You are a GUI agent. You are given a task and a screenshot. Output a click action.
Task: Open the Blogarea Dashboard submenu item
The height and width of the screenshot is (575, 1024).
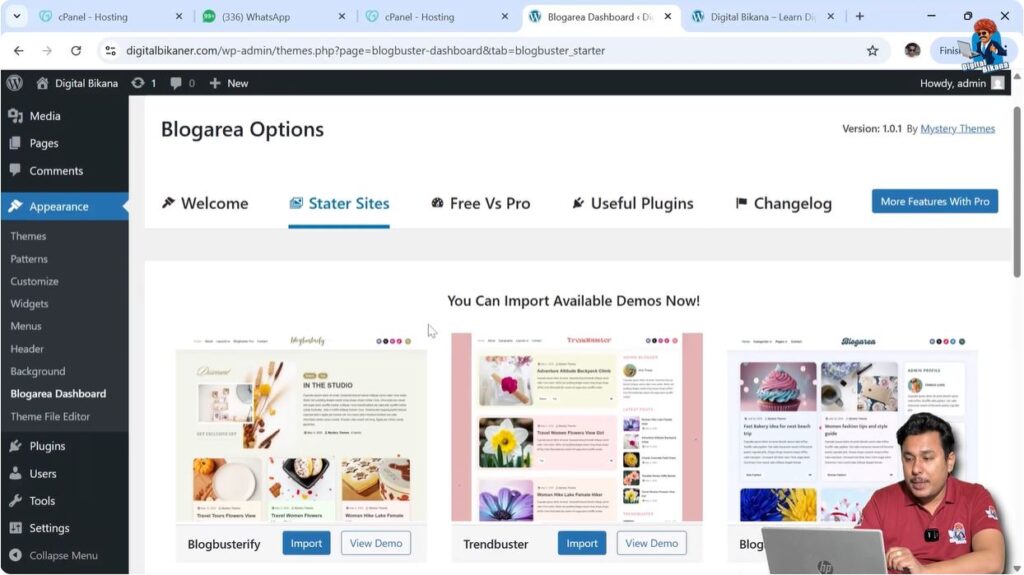click(x=57, y=393)
